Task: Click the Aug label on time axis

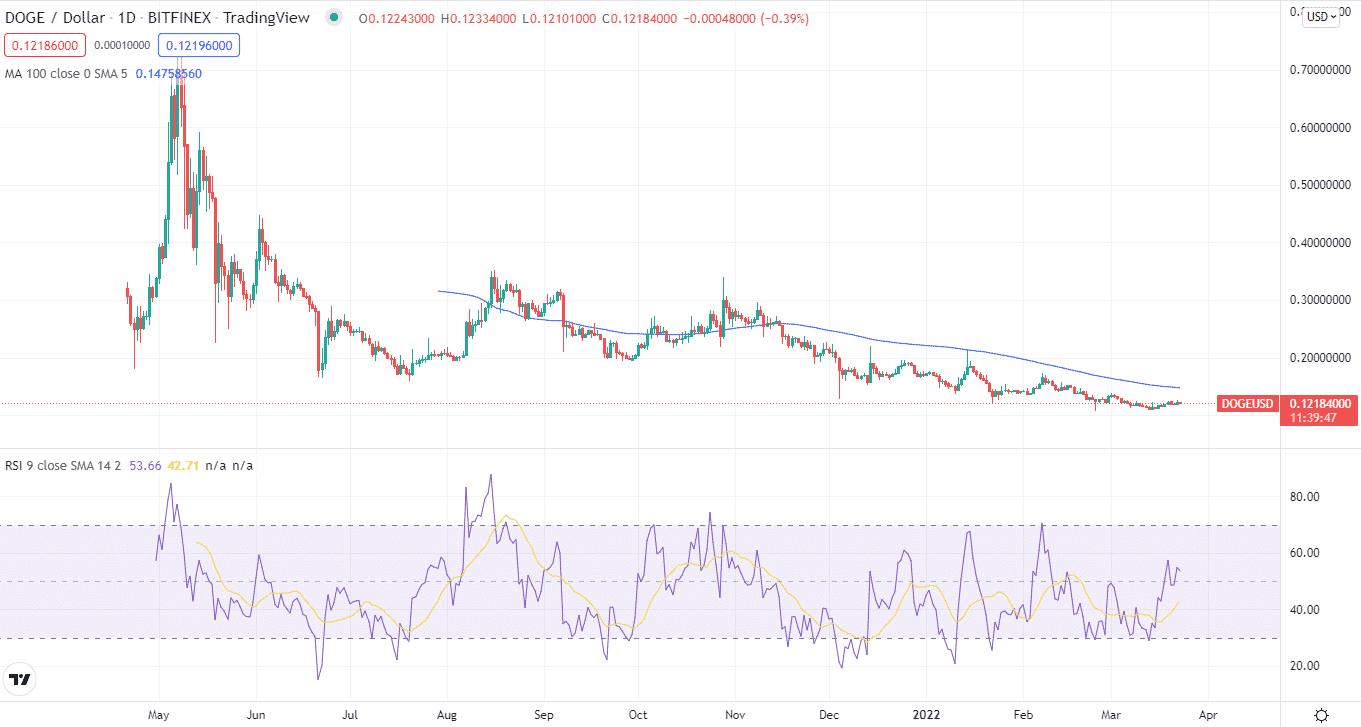Action: coord(447,715)
